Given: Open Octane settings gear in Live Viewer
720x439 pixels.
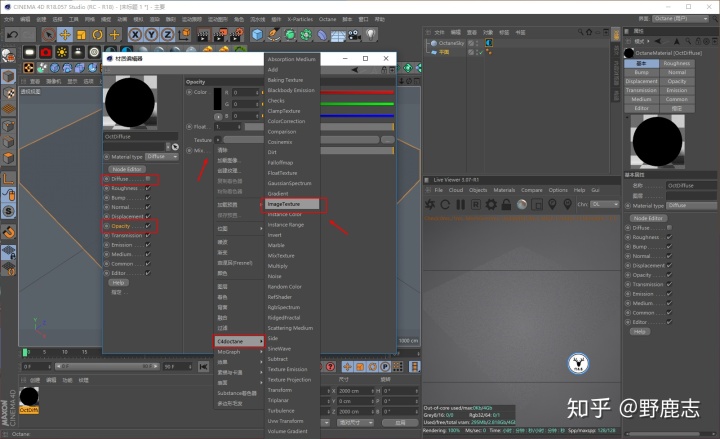Looking at the screenshot, I should (491, 204).
